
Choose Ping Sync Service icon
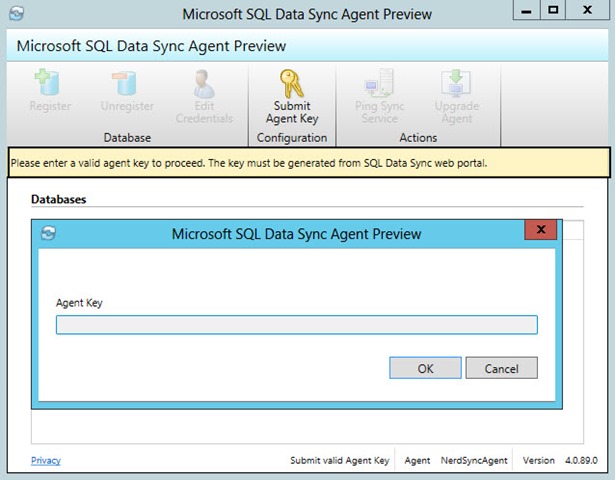click(379, 83)
